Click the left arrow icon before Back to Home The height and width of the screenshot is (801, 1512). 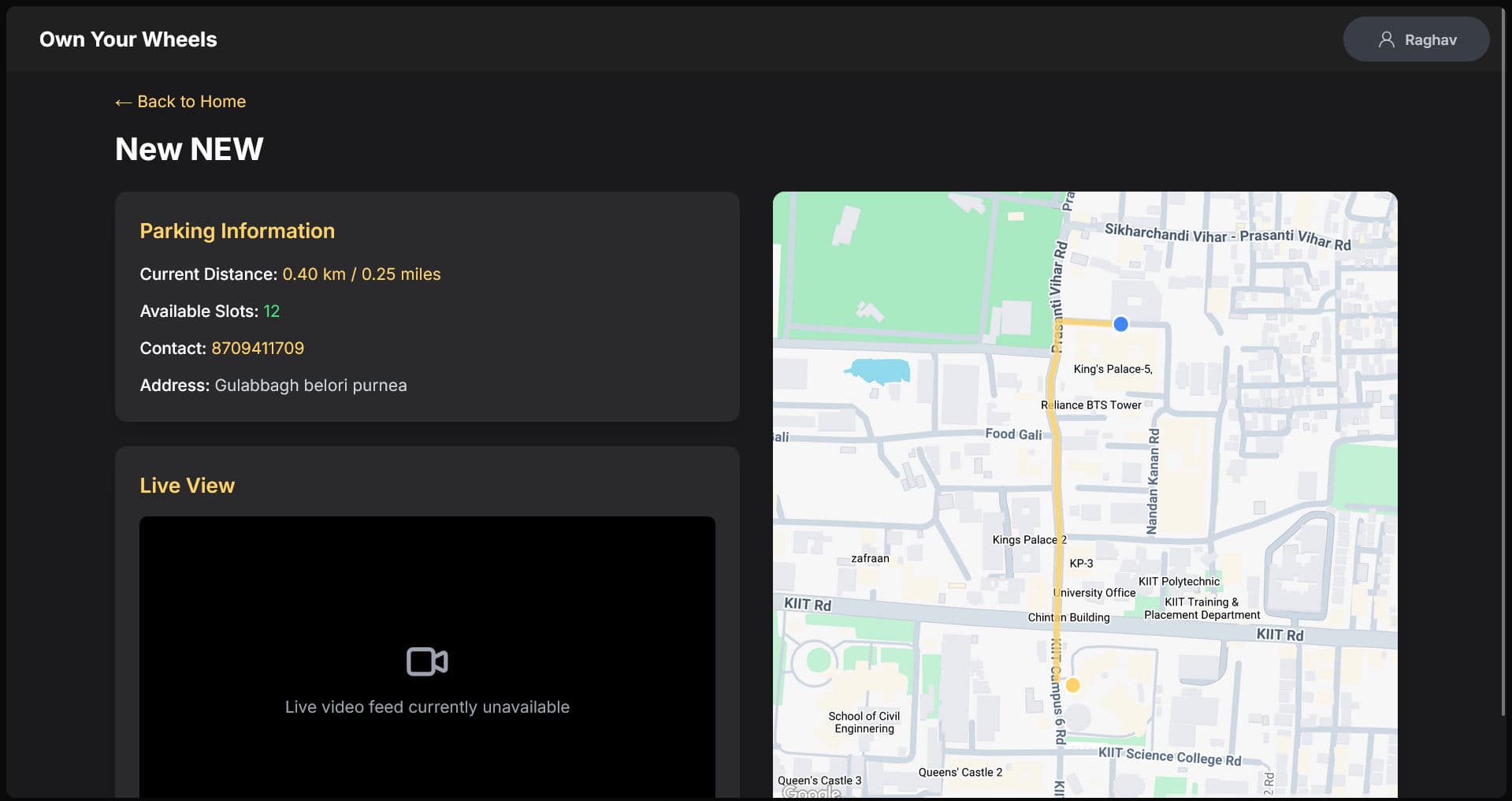click(x=122, y=102)
